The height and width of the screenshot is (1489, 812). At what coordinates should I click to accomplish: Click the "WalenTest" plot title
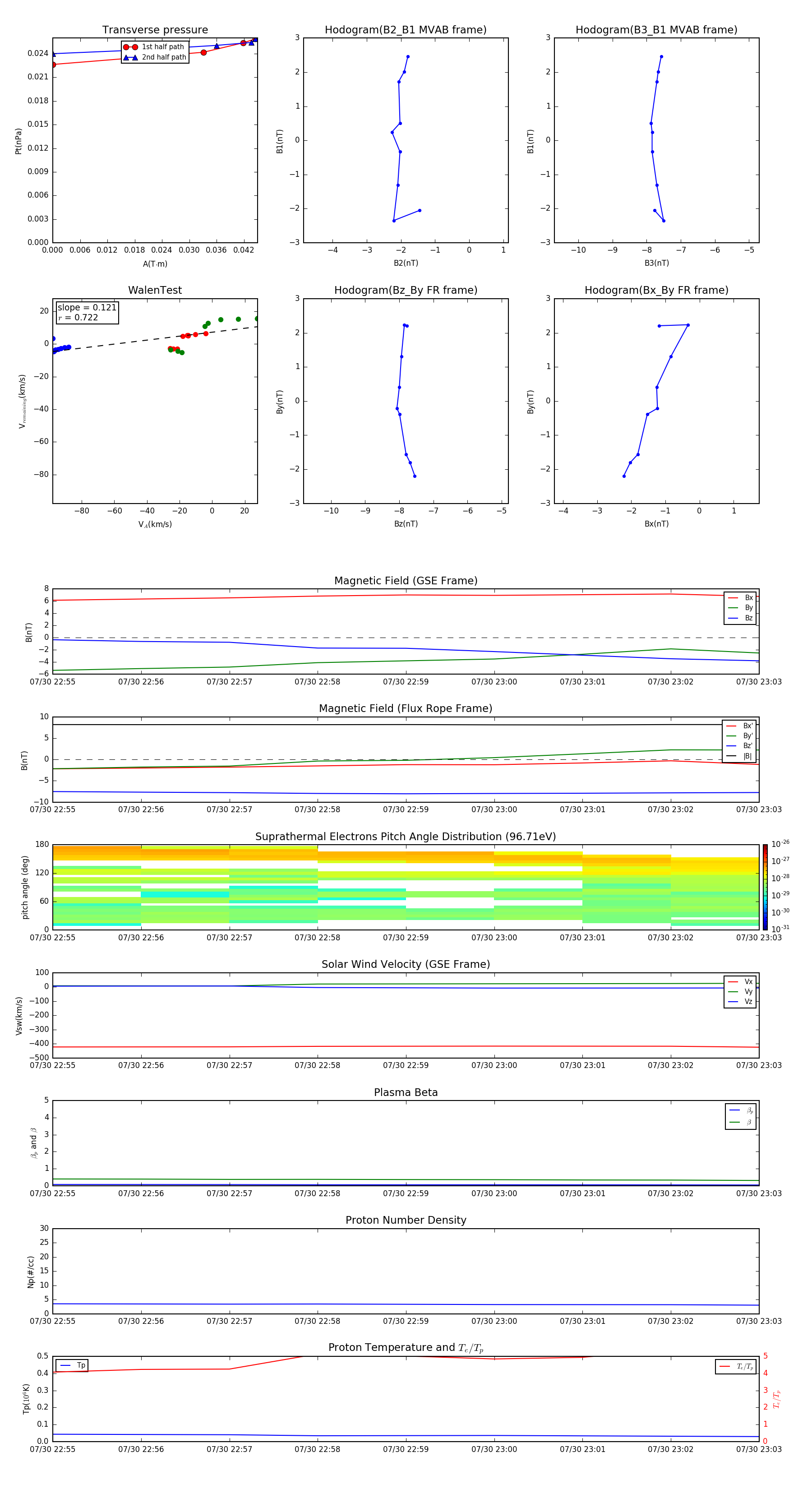tap(155, 290)
